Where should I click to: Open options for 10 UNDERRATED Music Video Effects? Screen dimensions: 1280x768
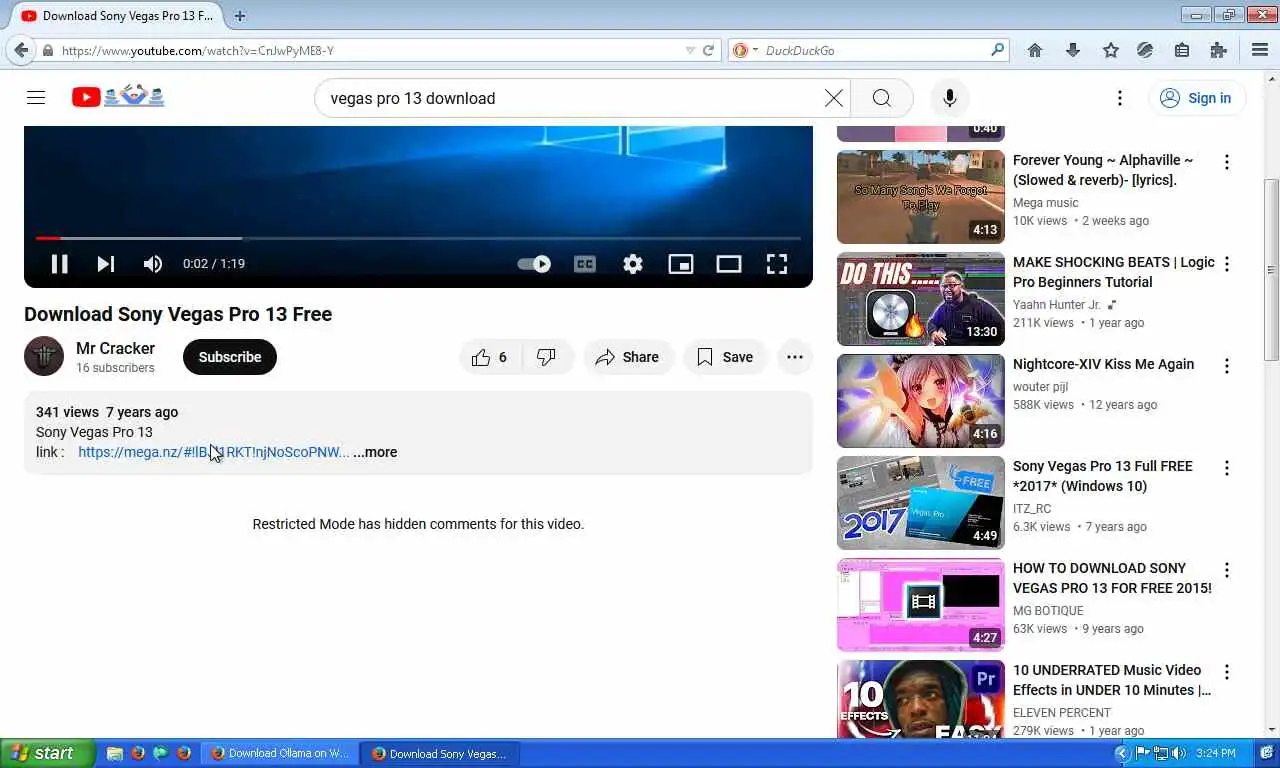click(x=1227, y=672)
